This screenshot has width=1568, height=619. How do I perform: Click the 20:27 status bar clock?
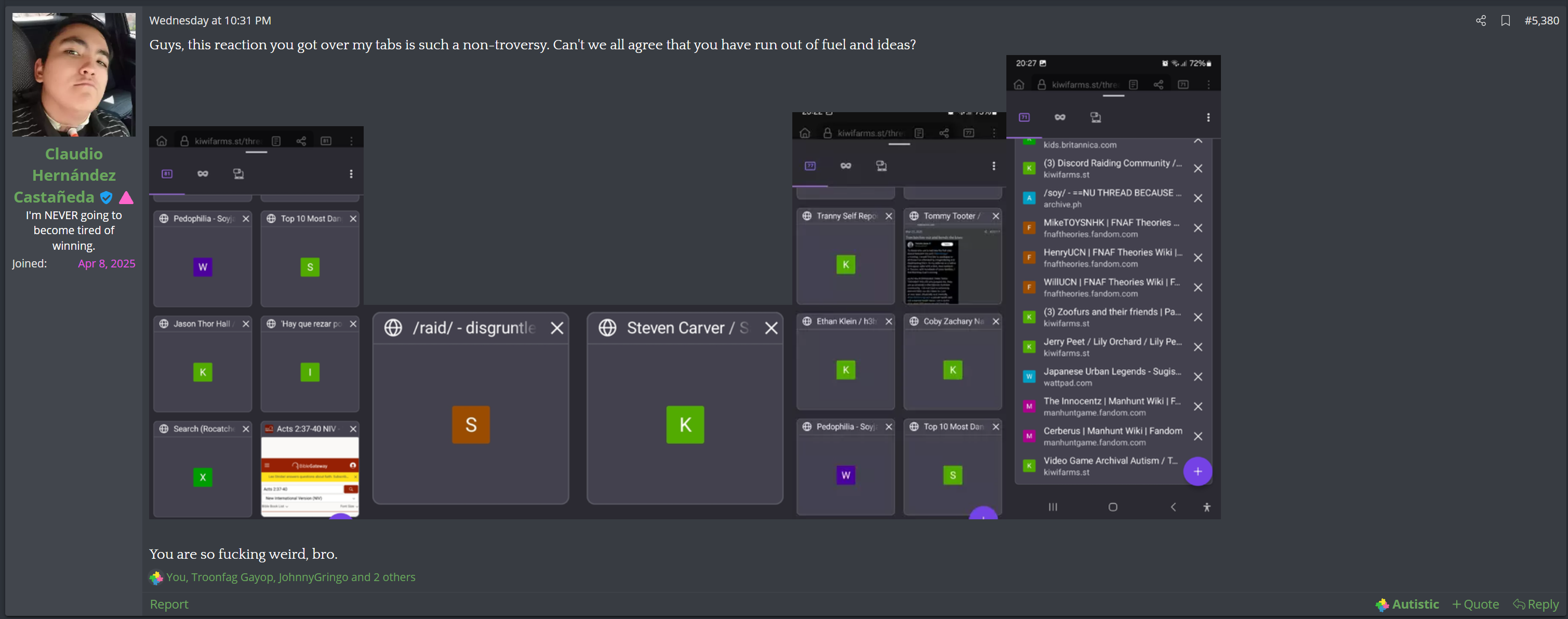(x=1026, y=63)
